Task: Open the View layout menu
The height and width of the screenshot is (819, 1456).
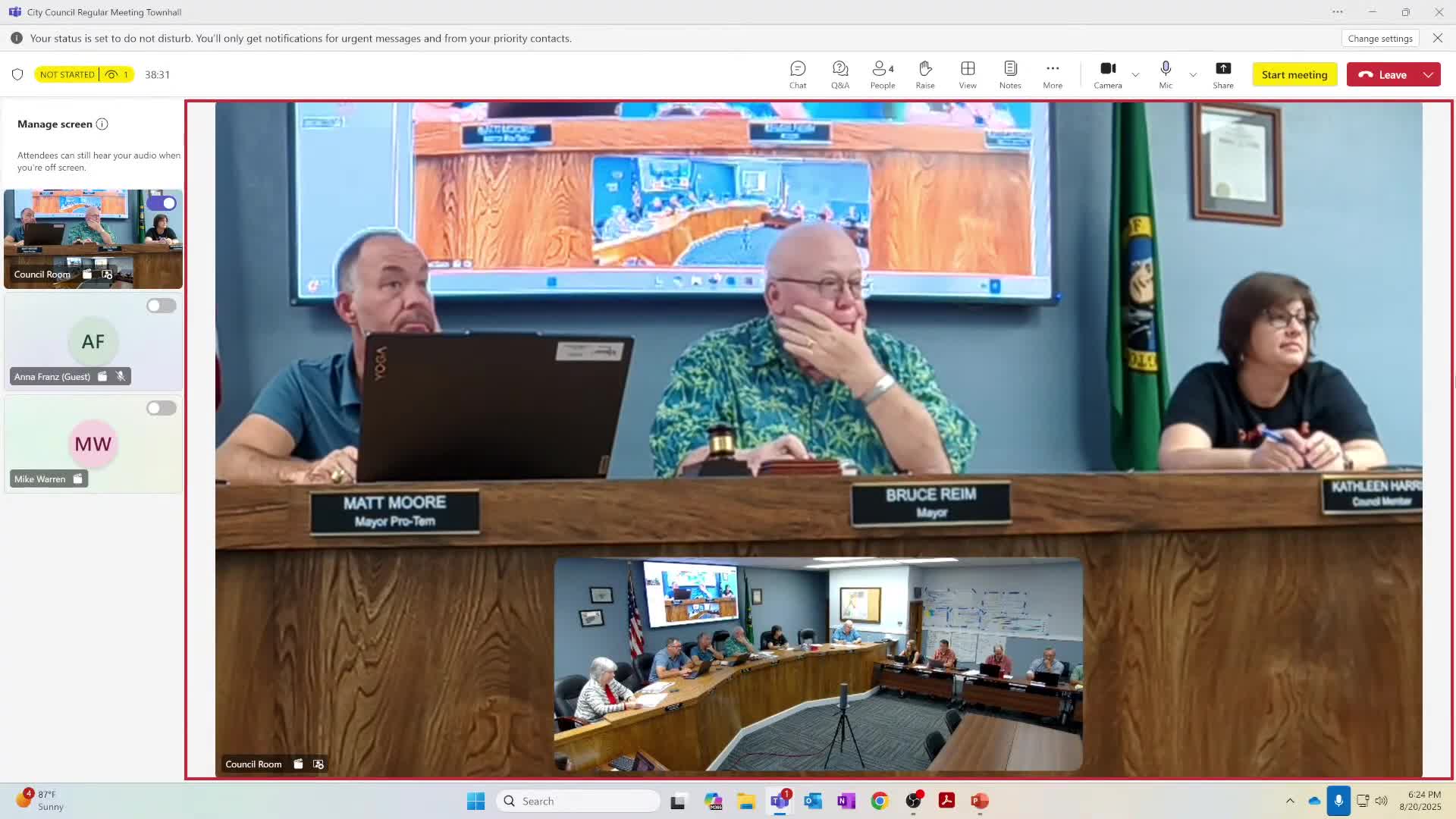Action: [x=968, y=74]
